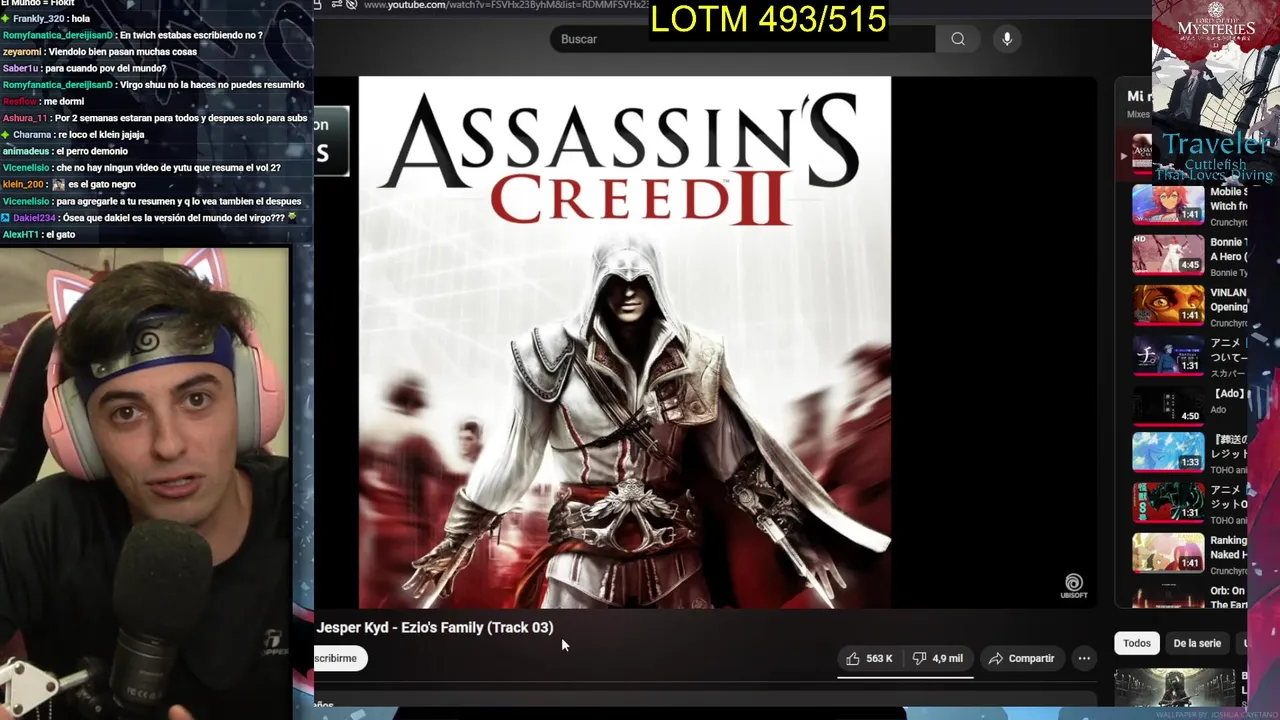Screen dimensions: 1280x720
Task: Click the Ubisoft logo on the video
Action: tap(1074, 587)
